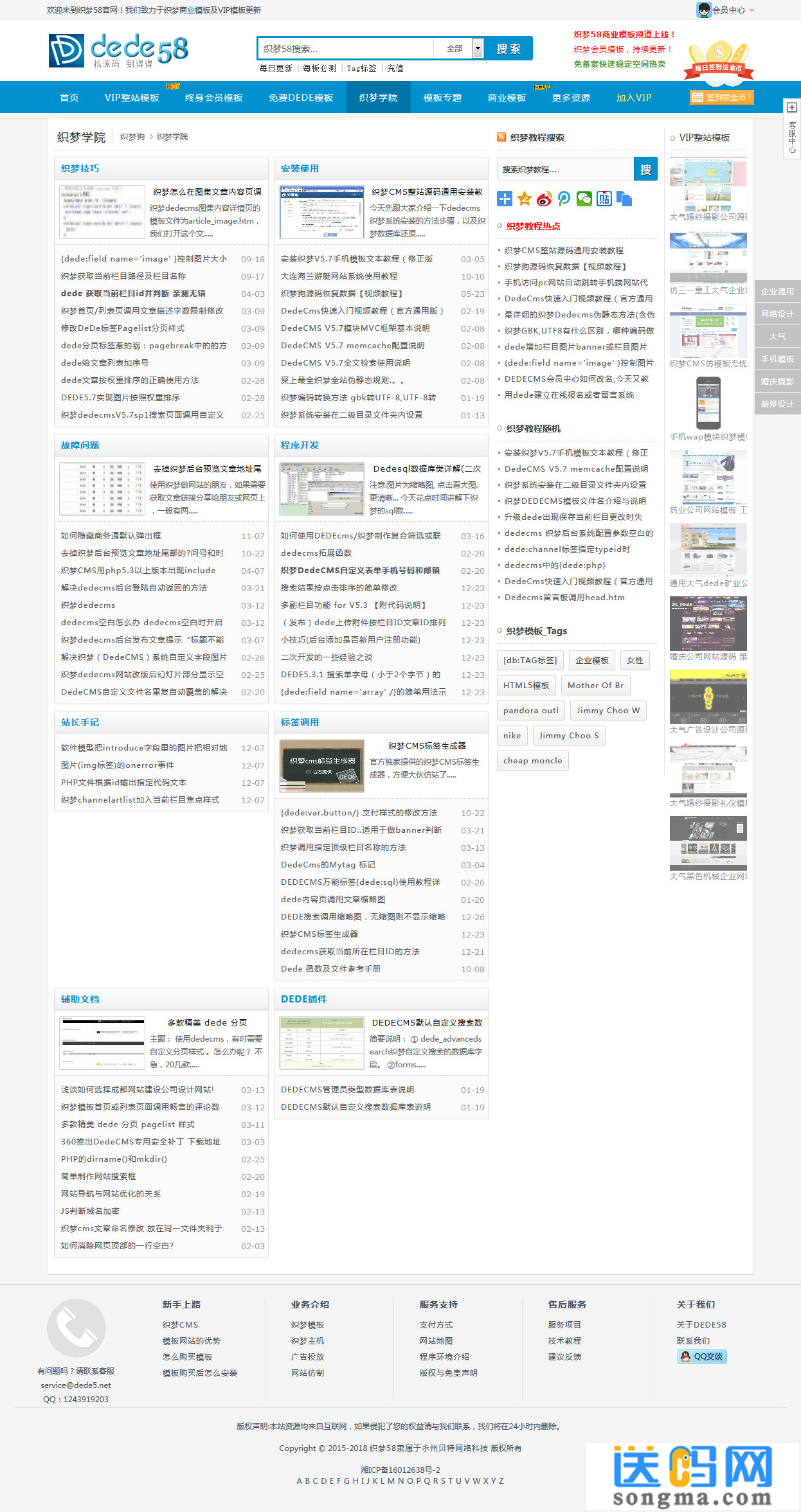Screen dimensions: 801x1512
Task: Focus the 搜索织梦教程 input field
Action: pos(566,169)
